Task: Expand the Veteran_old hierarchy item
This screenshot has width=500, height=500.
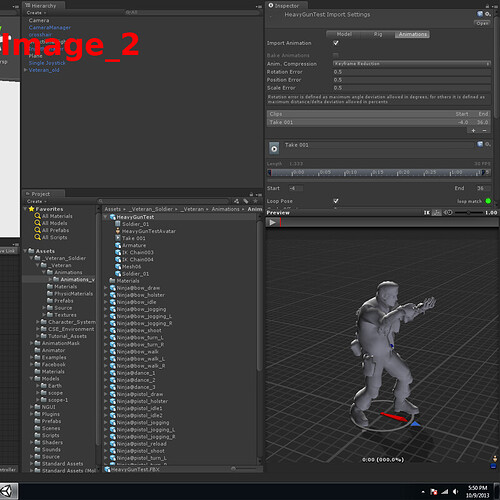Action: [x=26, y=70]
